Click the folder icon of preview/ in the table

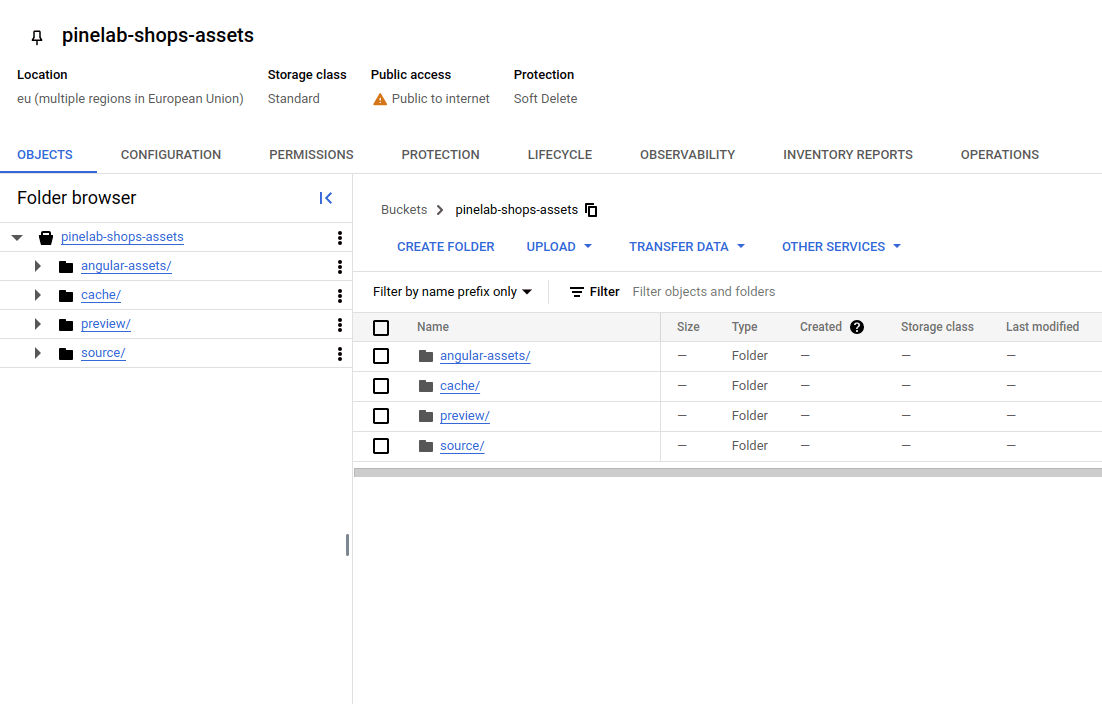[x=426, y=416]
